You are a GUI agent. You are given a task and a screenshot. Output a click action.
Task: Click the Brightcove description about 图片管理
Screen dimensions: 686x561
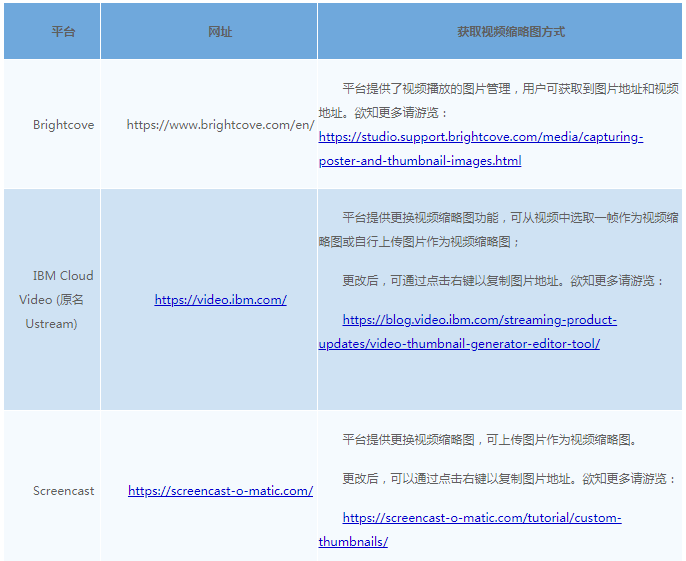[x=499, y=101]
